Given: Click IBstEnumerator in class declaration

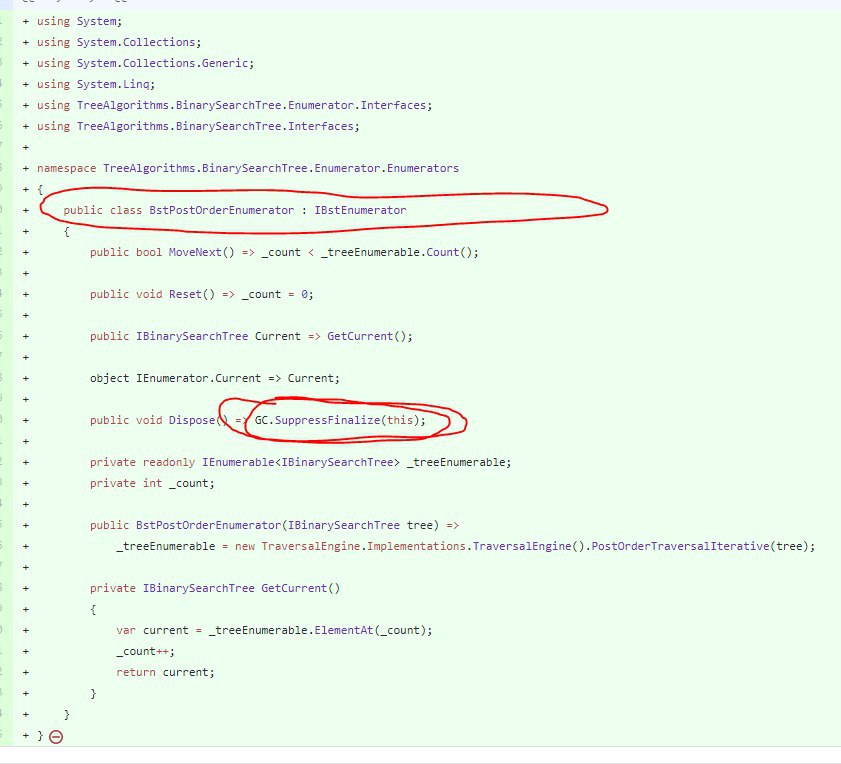Looking at the screenshot, I should (x=360, y=210).
